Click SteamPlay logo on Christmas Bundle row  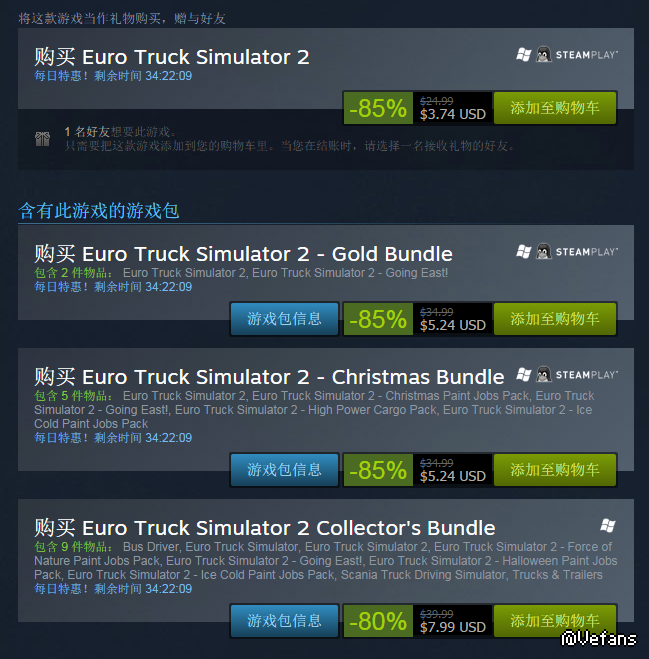[587, 375]
